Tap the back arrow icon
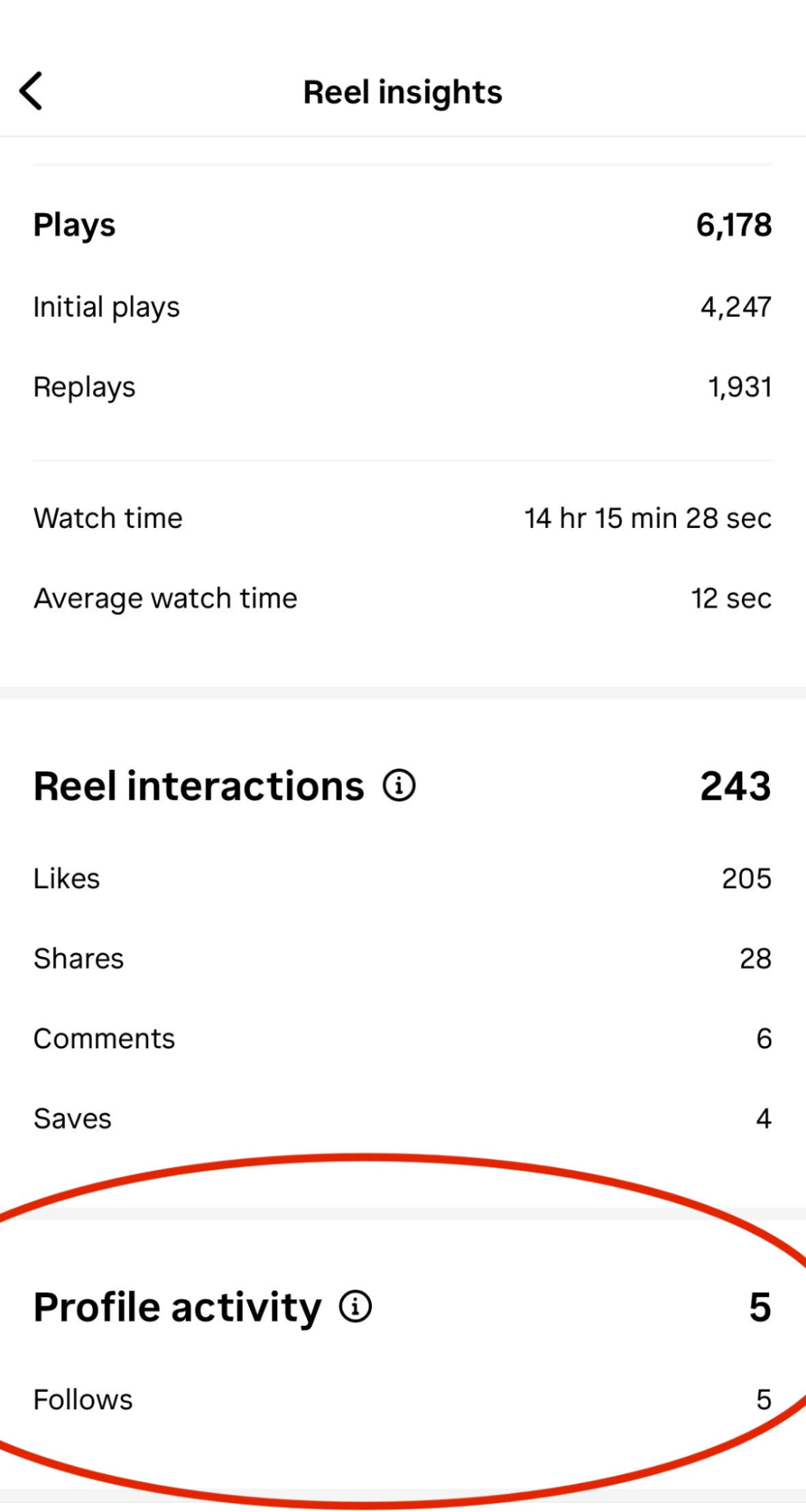Viewport: 806px width, 1512px height. pos(31,92)
